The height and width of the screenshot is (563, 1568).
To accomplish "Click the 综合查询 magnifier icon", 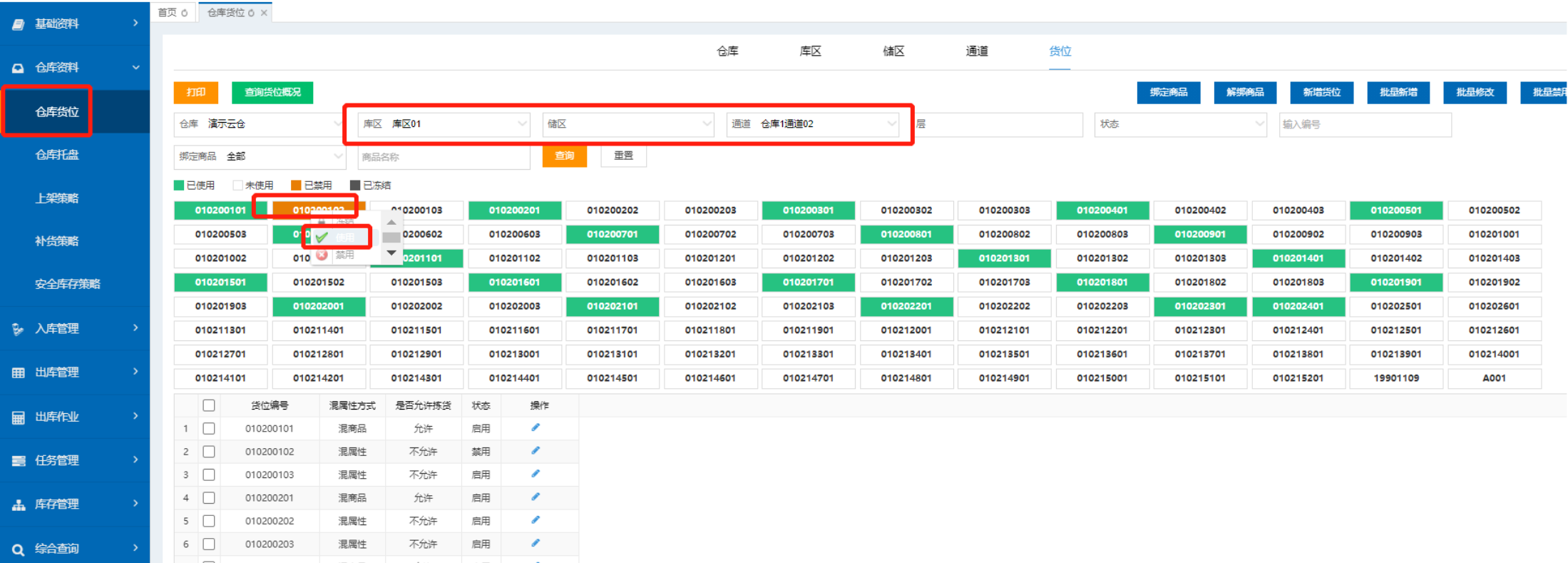I will click(19, 549).
